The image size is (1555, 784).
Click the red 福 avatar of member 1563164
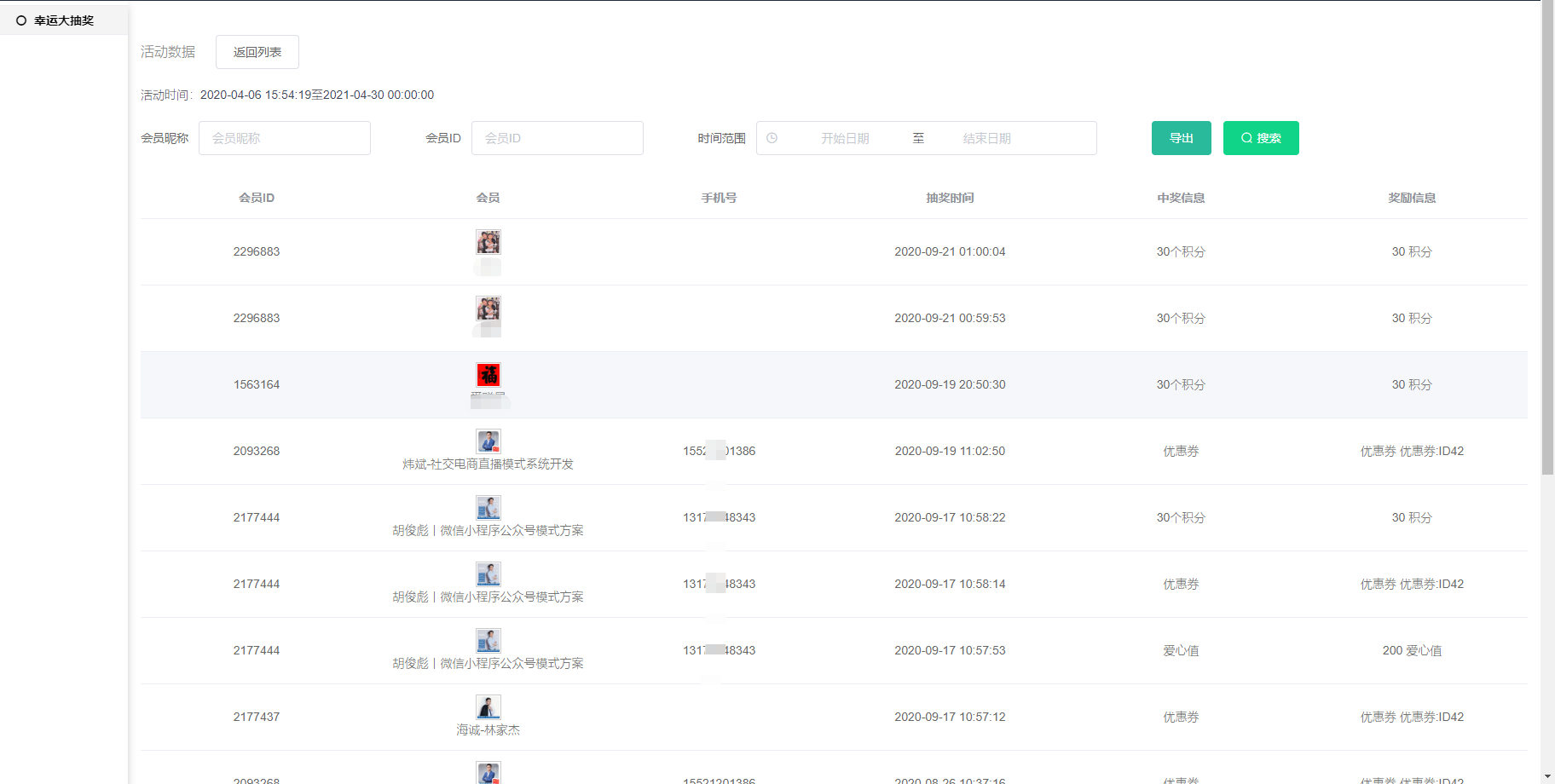pos(488,375)
